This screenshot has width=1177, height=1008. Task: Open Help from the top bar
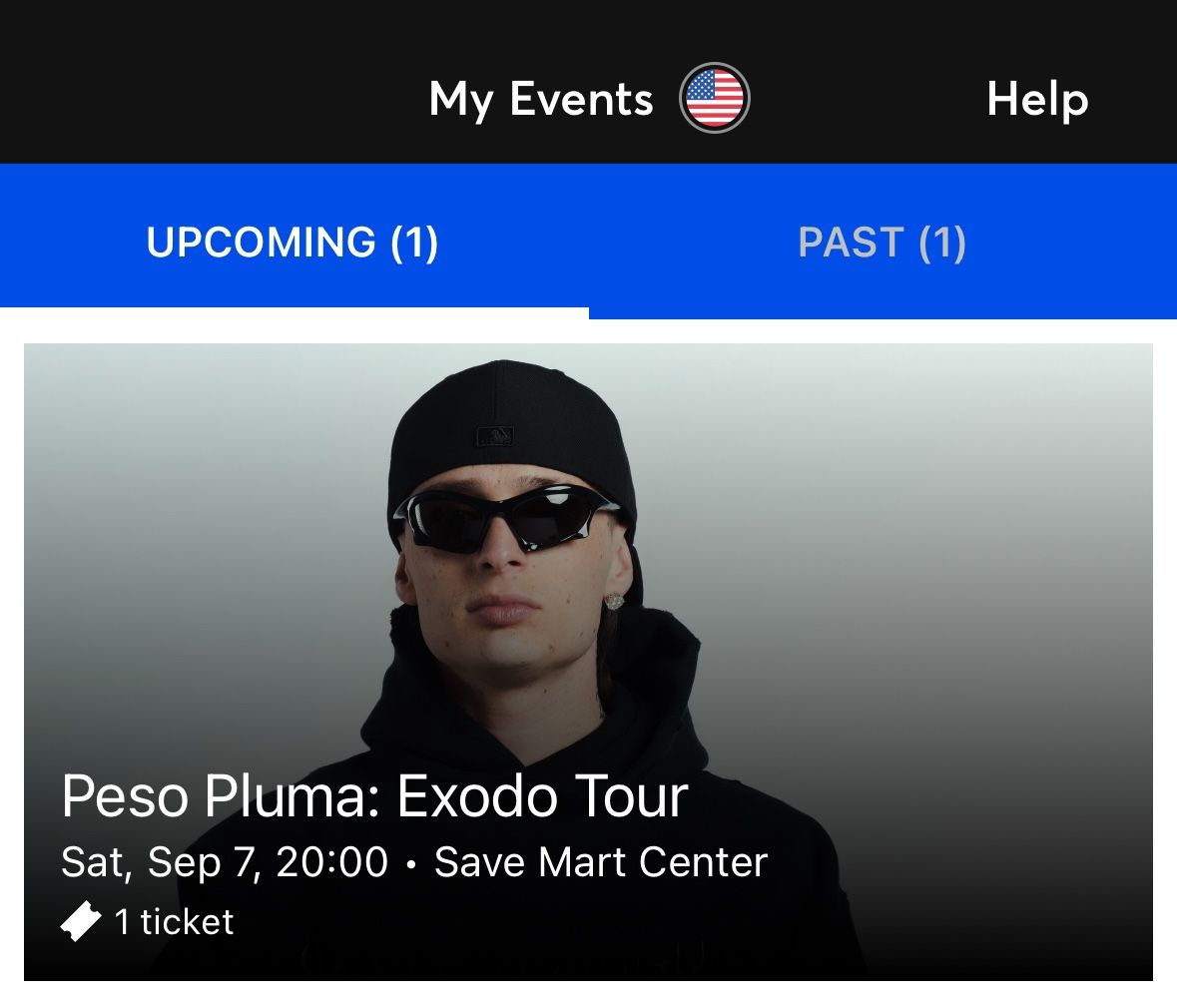[x=1038, y=99]
